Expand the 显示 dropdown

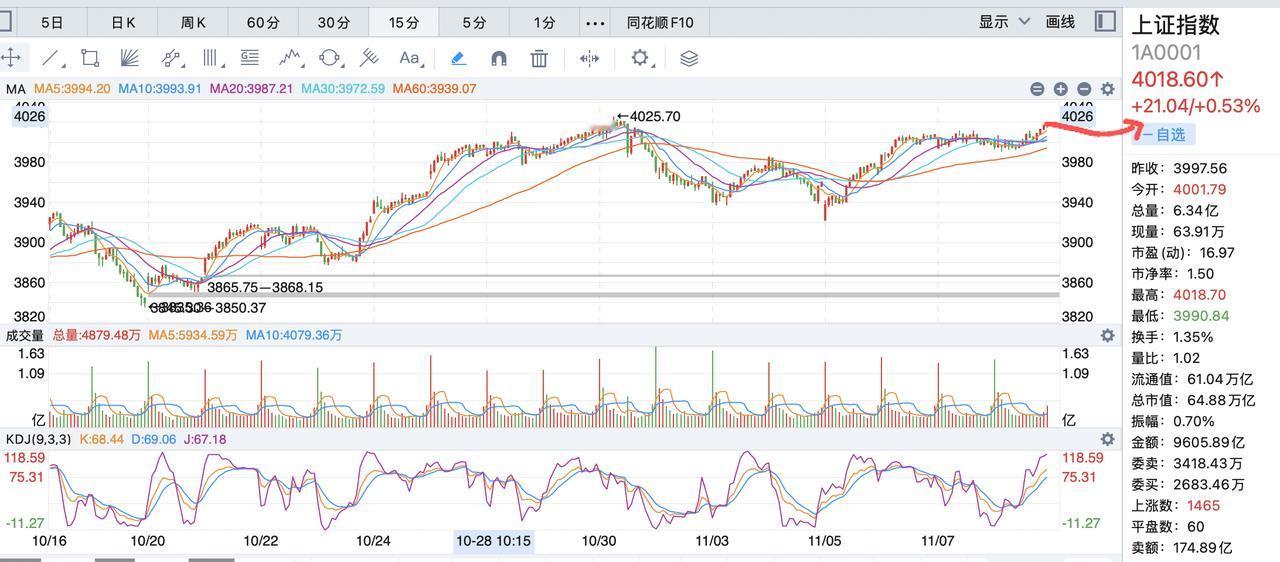[1004, 22]
